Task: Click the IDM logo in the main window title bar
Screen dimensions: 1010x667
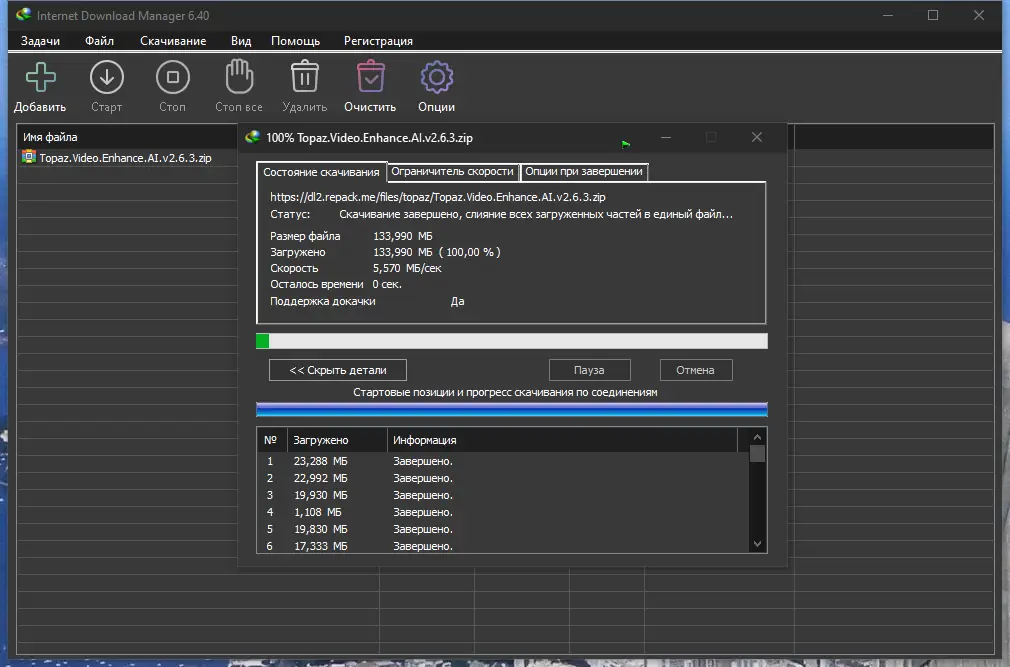Action: pos(24,14)
